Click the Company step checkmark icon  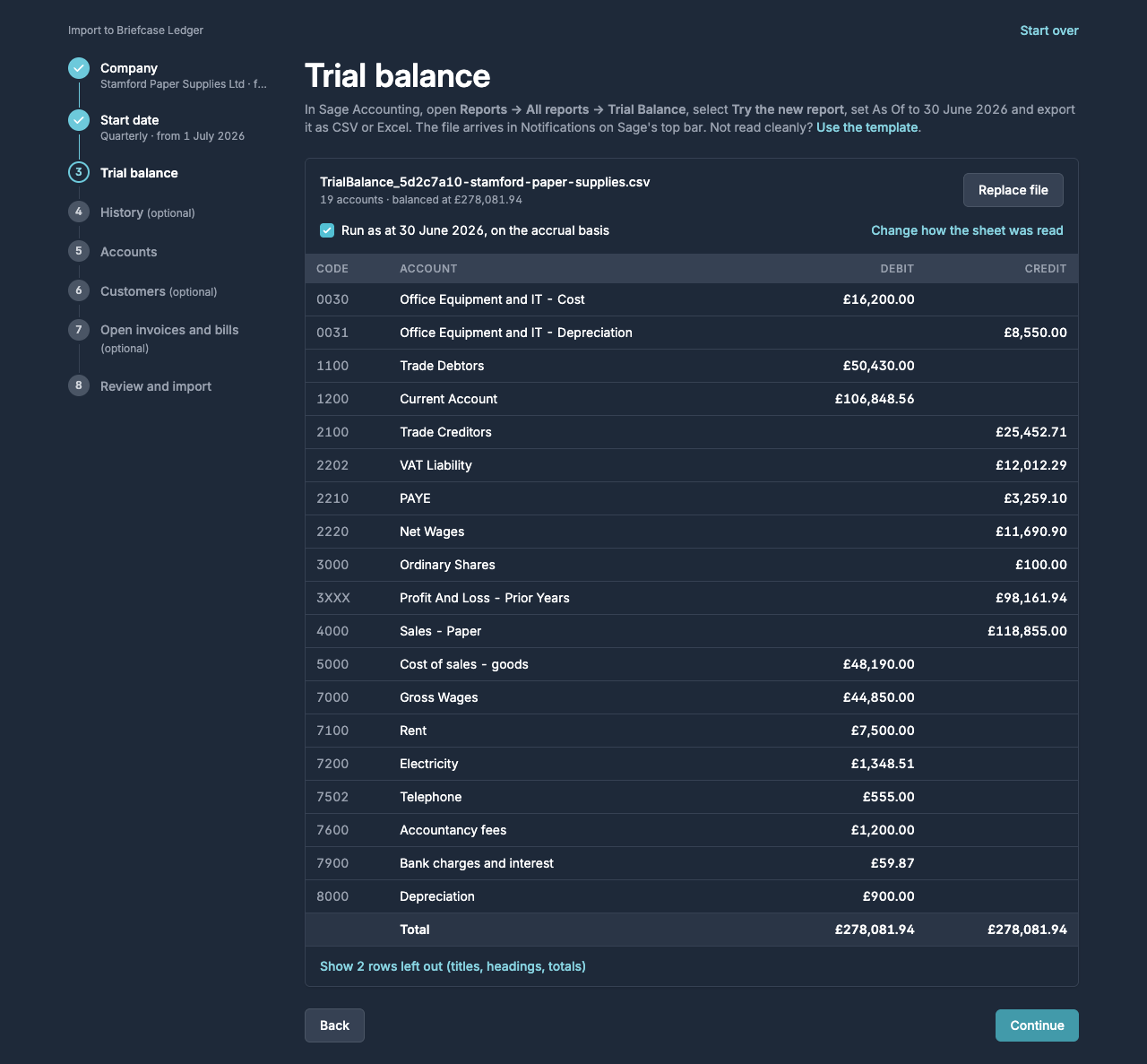(79, 68)
